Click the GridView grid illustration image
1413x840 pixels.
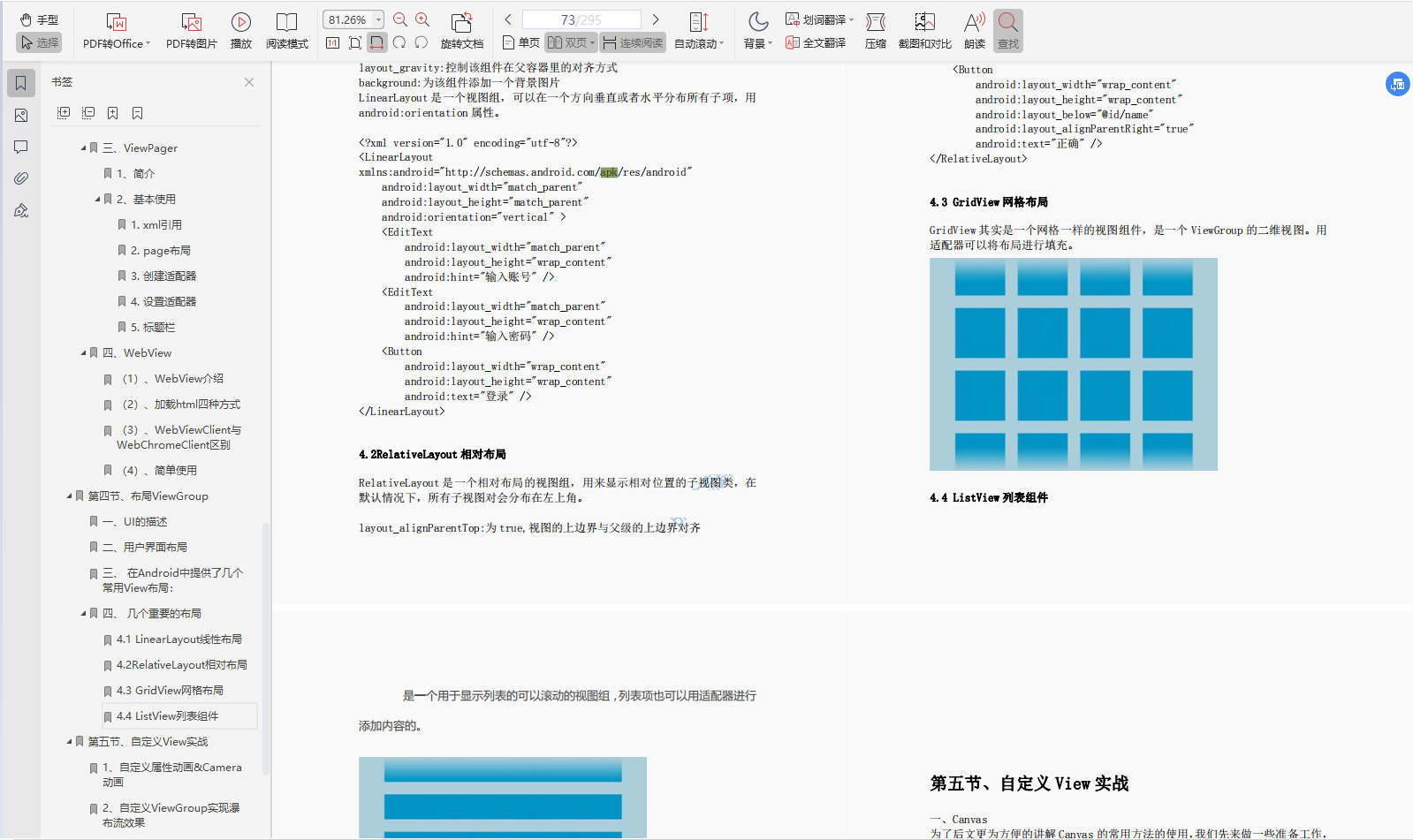1073,364
